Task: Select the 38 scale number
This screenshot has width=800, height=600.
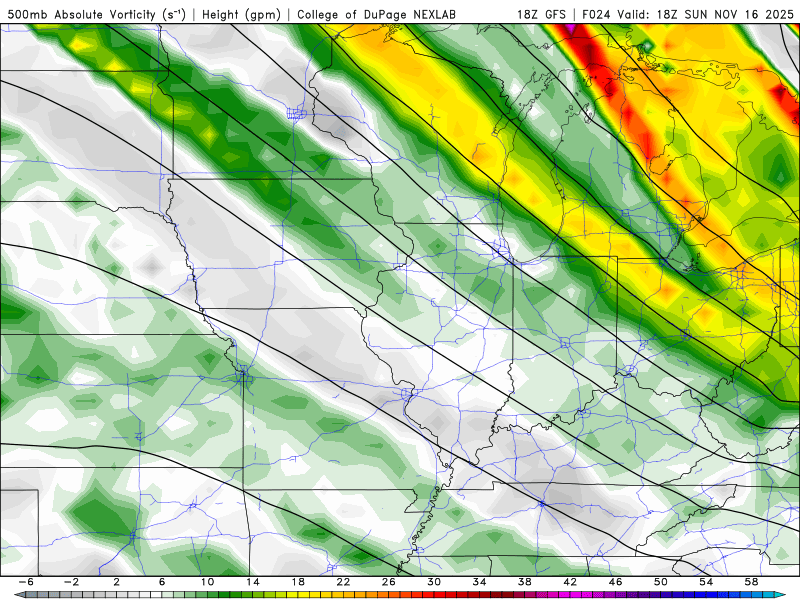Action: pyautogui.click(x=524, y=582)
